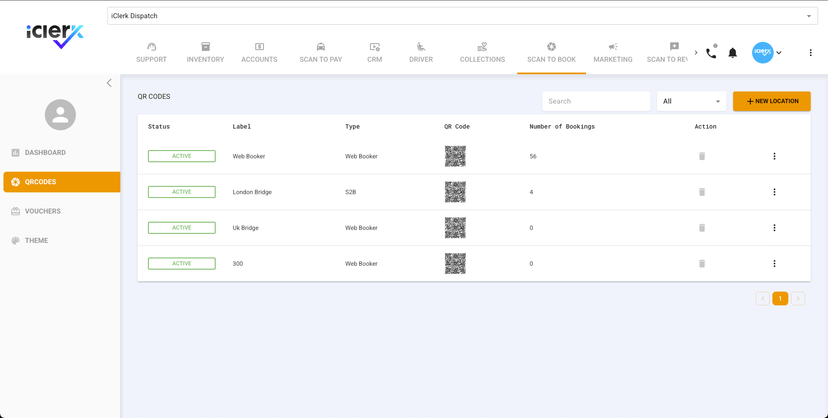Open more options for Uk Bridge row
828x418 pixels.
click(774, 228)
